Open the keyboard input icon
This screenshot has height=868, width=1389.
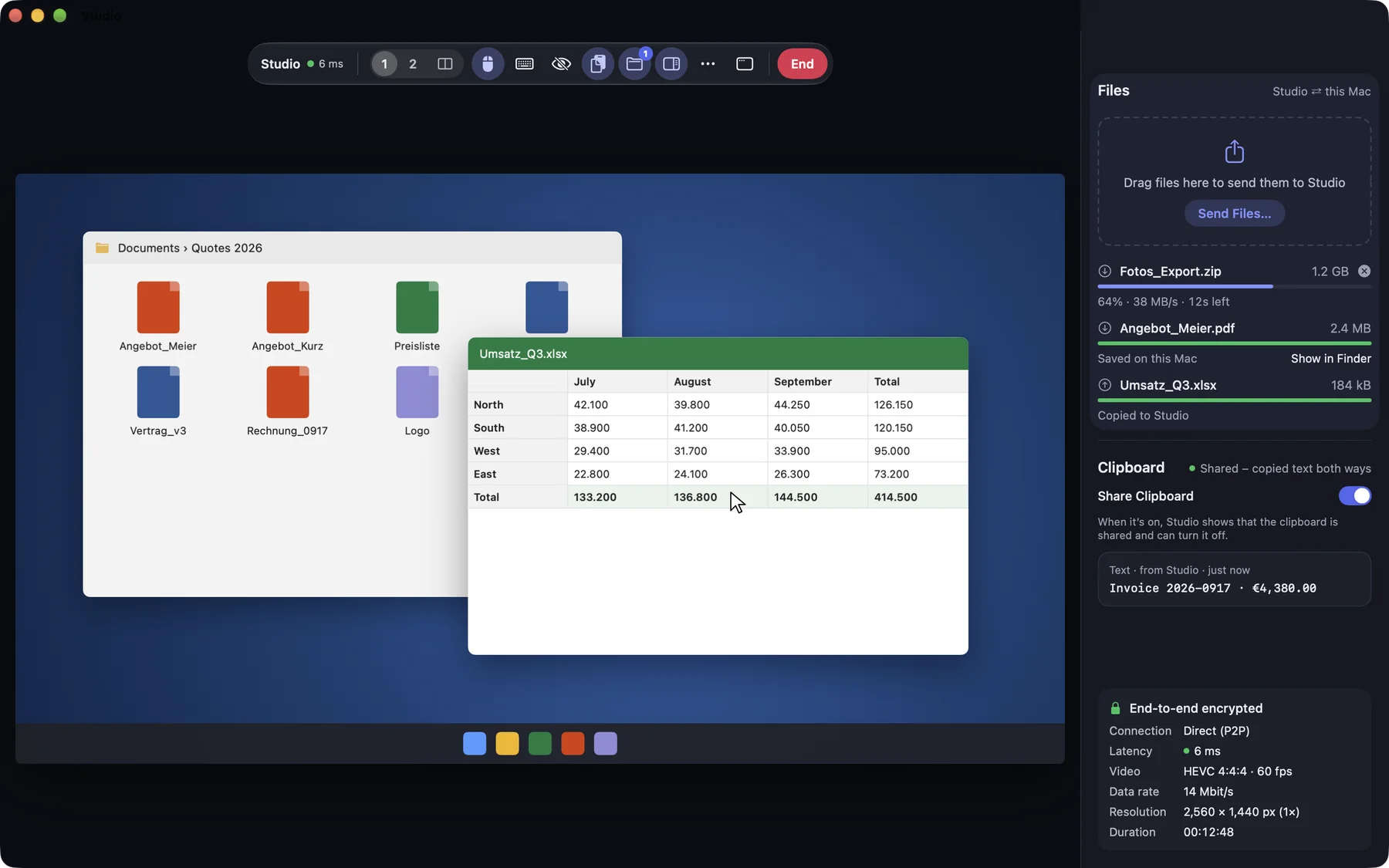coord(524,64)
